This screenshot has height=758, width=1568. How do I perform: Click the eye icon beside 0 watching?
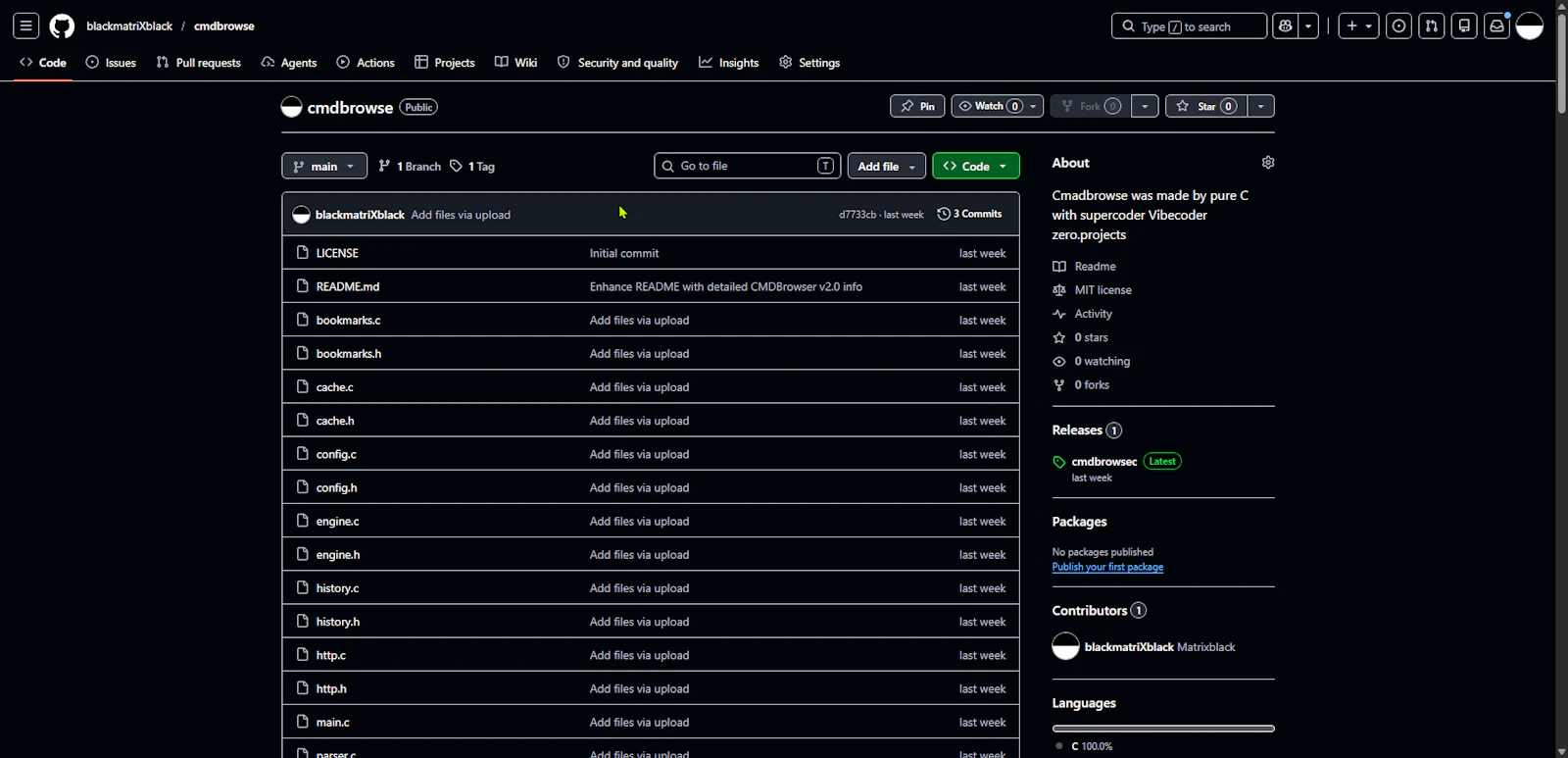click(1059, 361)
